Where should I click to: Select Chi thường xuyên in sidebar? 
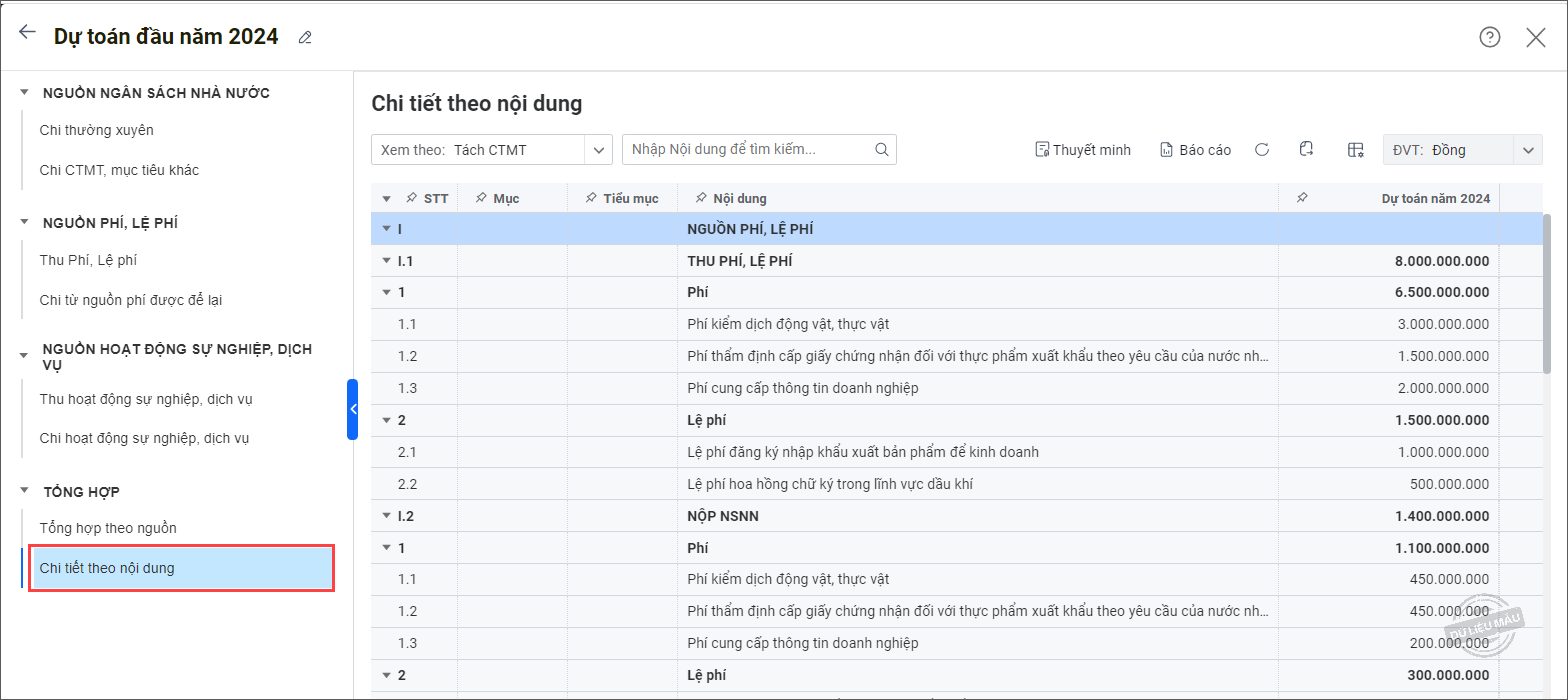[96, 130]
